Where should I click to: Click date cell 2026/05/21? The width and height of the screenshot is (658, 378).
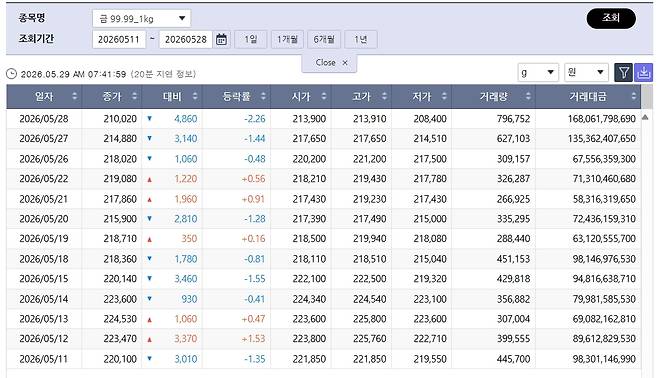(44, 199)
